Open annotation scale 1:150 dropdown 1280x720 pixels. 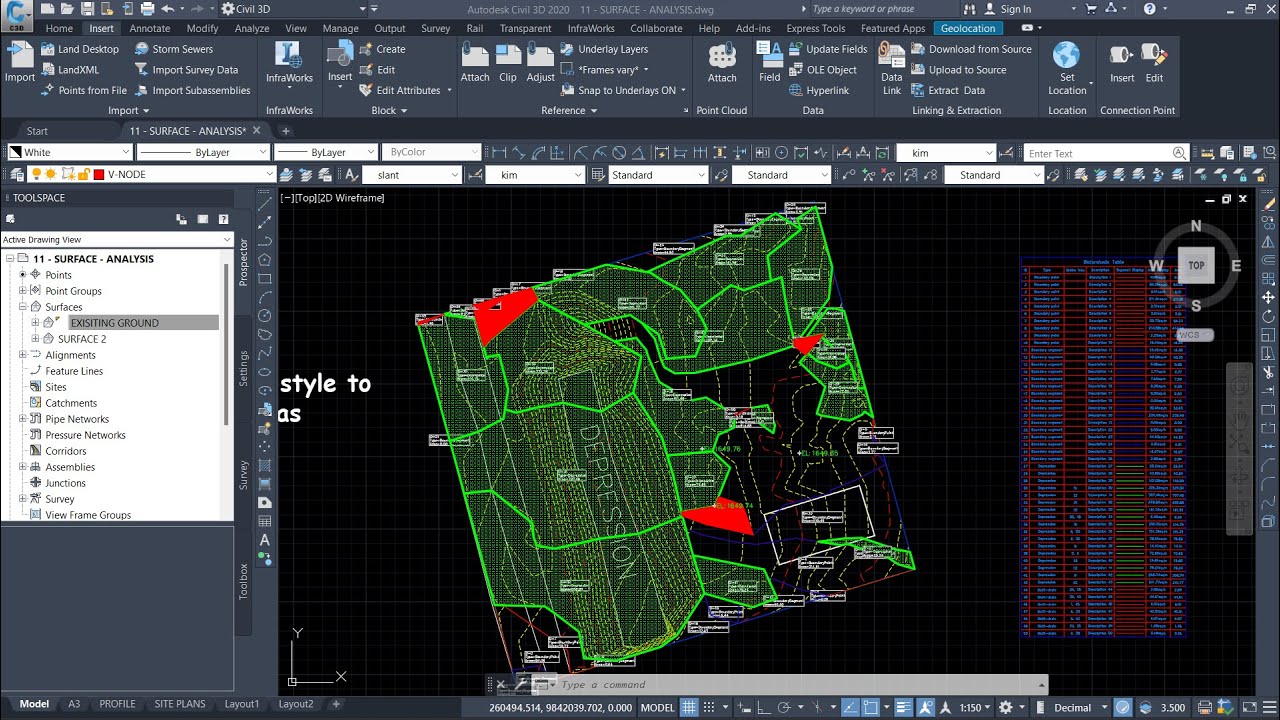(976, 707)
